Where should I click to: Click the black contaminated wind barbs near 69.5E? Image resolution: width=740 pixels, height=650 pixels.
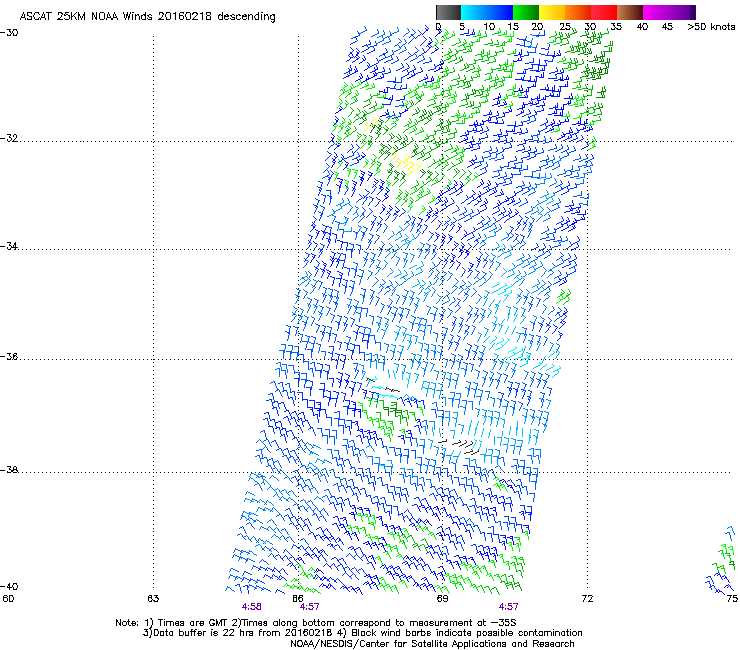460,446
